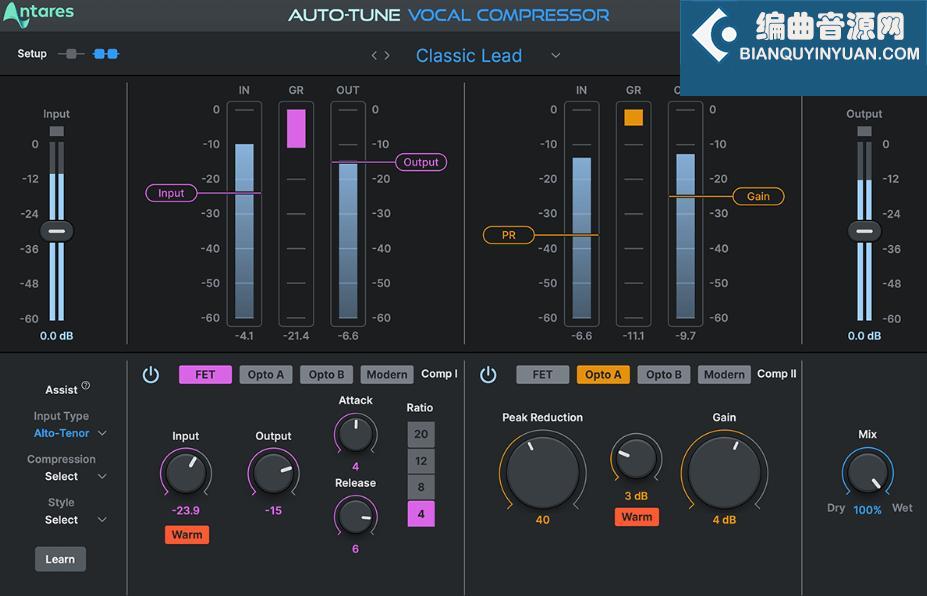Click Comp II GR reading -11.1

coord(634,336)
